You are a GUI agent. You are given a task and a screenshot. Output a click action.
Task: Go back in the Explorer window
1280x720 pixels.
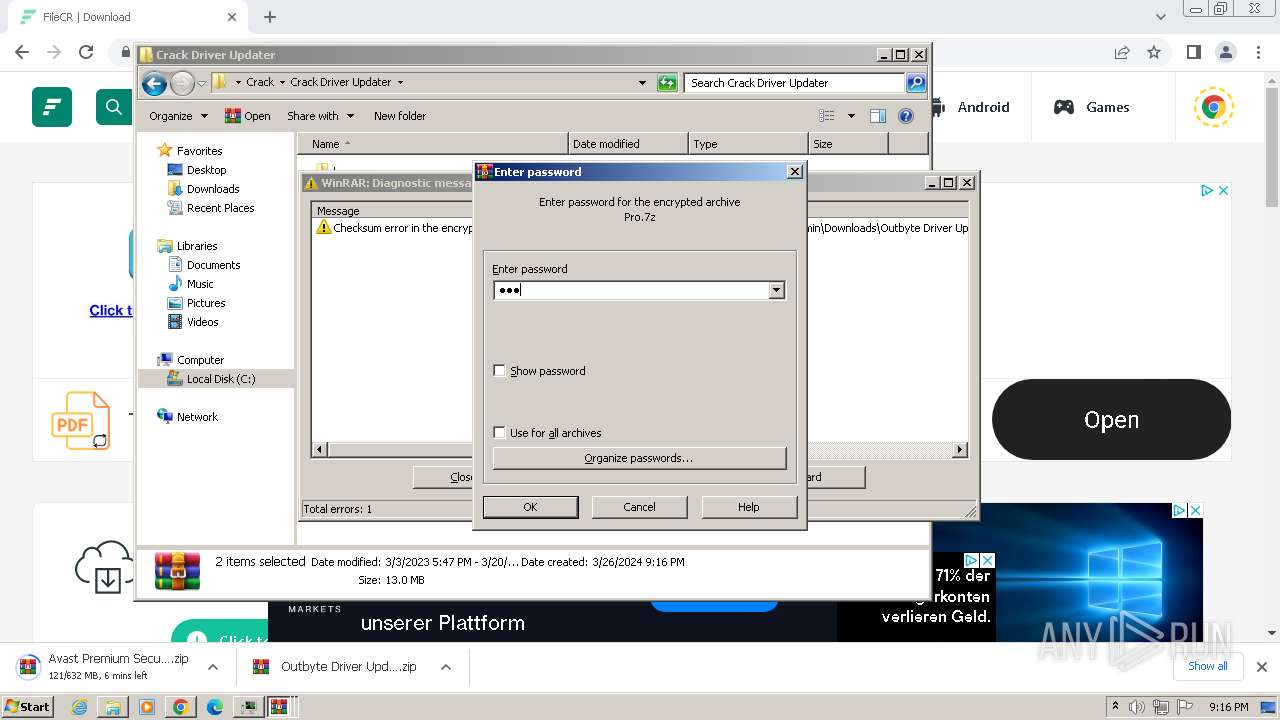154,83
